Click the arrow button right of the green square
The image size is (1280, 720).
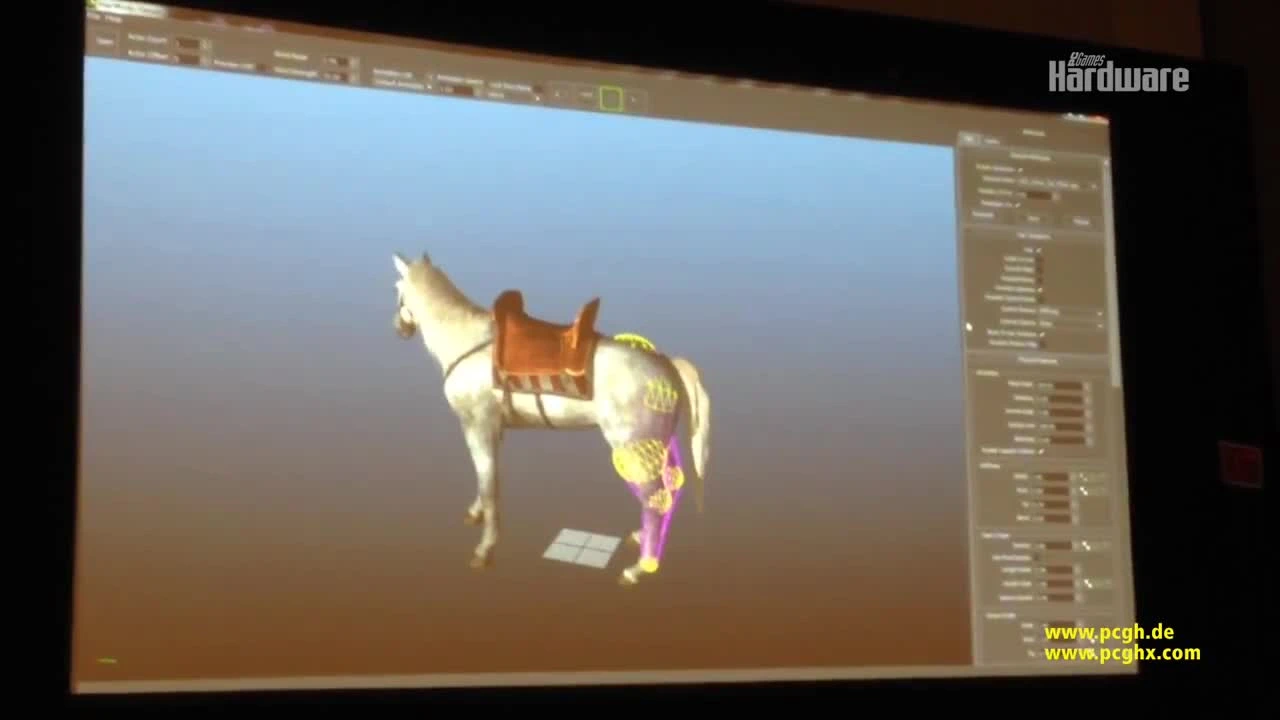[634, 101]
